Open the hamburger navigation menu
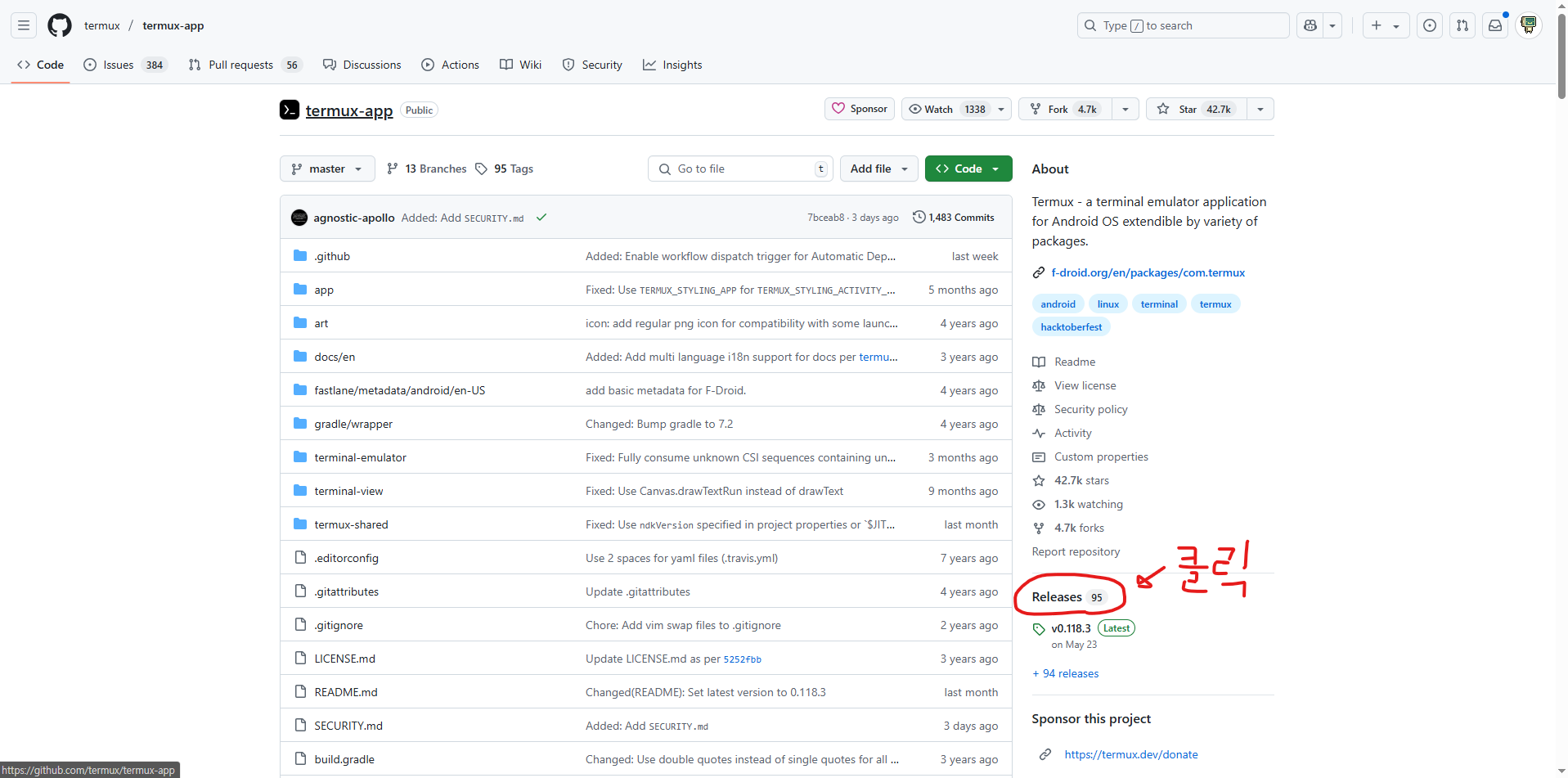Viewport: 1568px width, 778px height. 24,25
